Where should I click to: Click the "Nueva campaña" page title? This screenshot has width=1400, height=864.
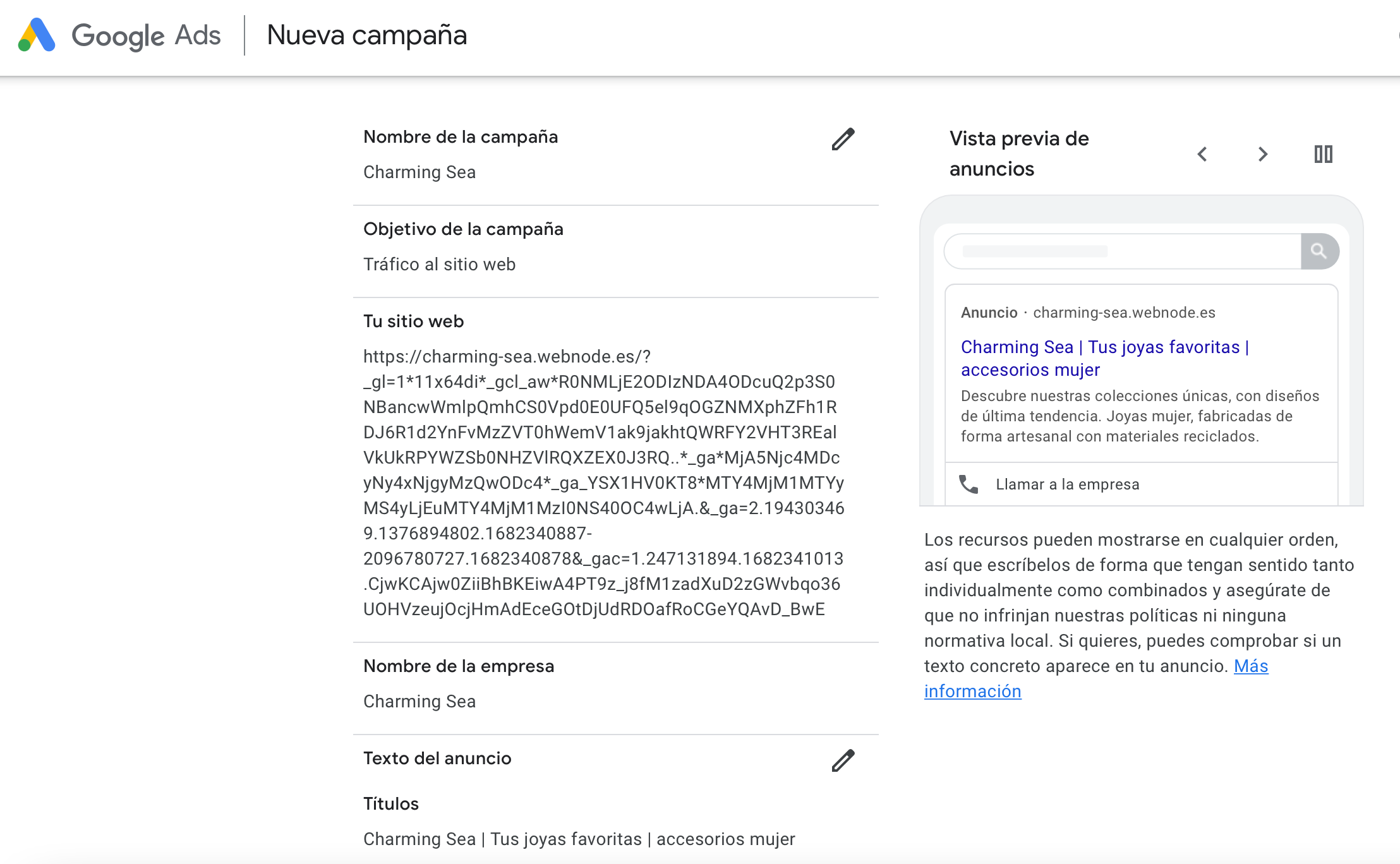point(366,35)
